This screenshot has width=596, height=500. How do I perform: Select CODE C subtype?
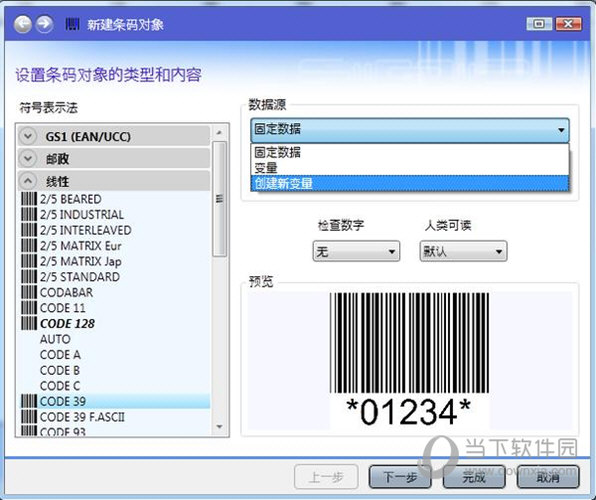(60, 386)
